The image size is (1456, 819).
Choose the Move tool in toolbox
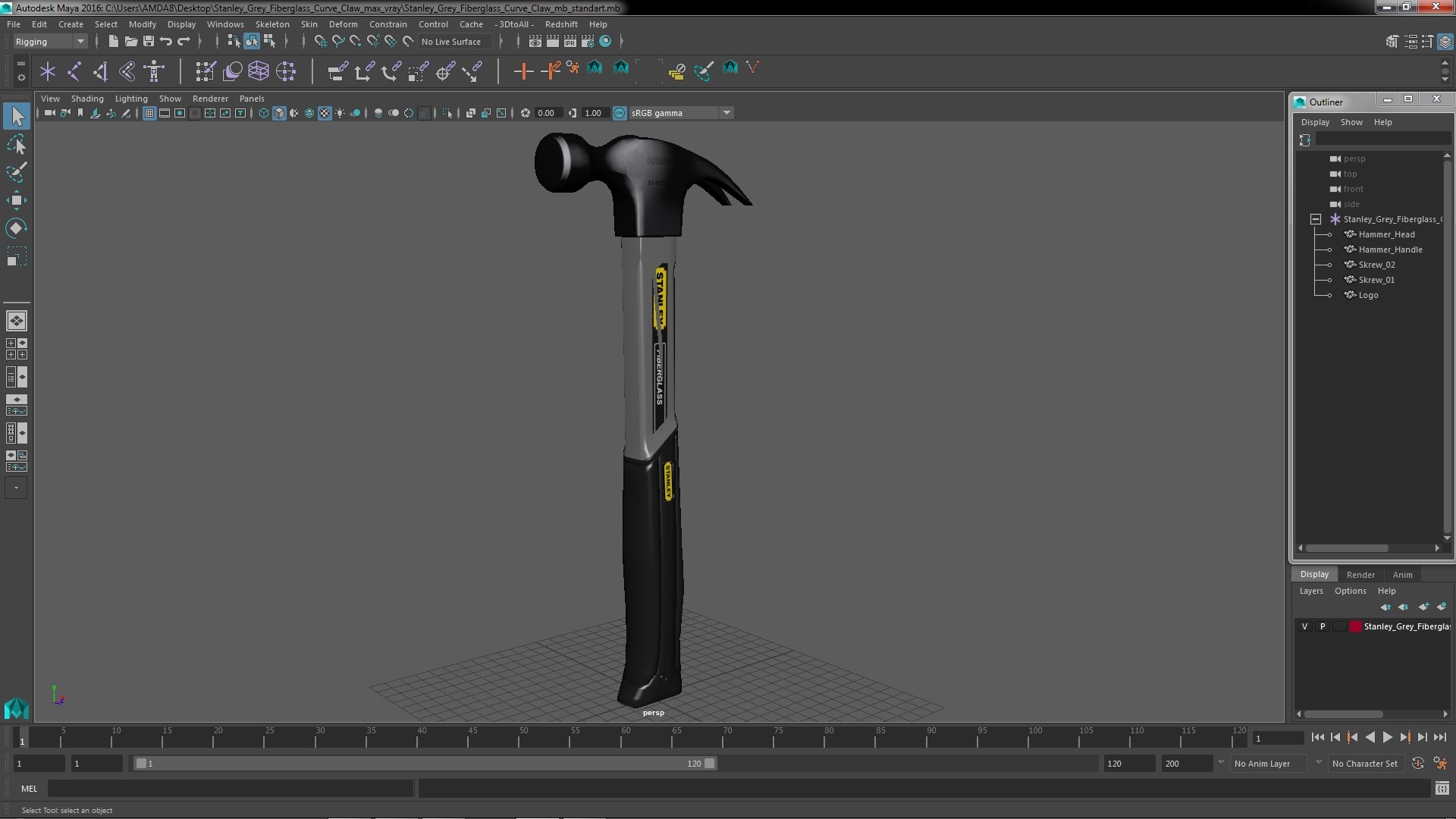point(17,200)
